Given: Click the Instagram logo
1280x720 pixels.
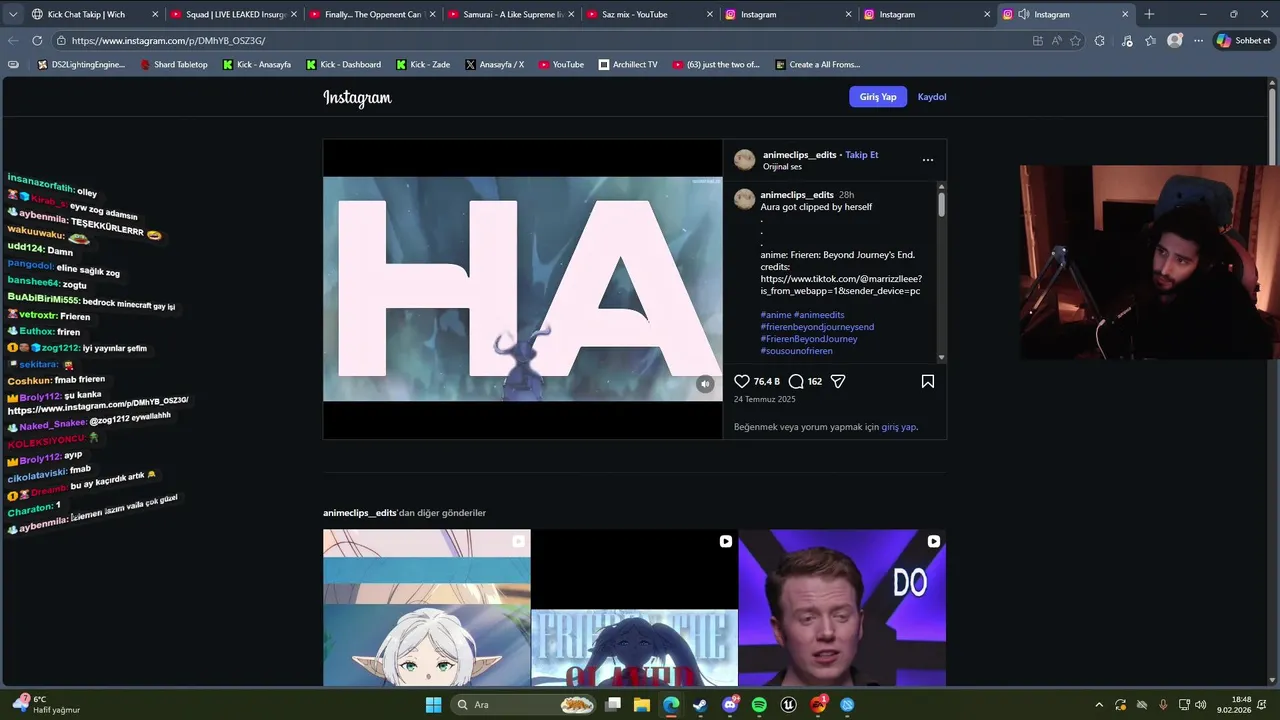Looking at the screenshot, I should [357, 97].
